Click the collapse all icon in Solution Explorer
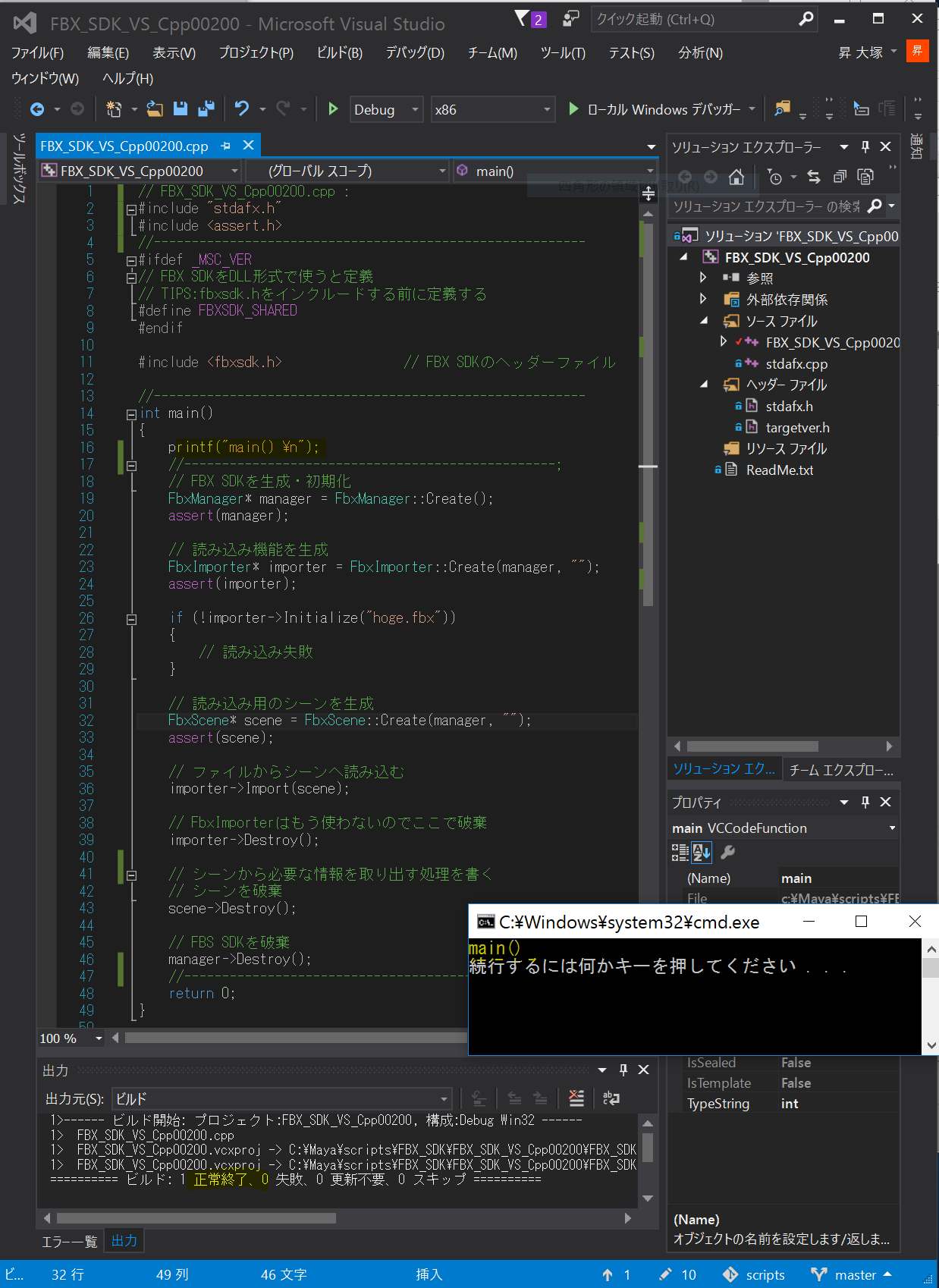 click(840, 177)
